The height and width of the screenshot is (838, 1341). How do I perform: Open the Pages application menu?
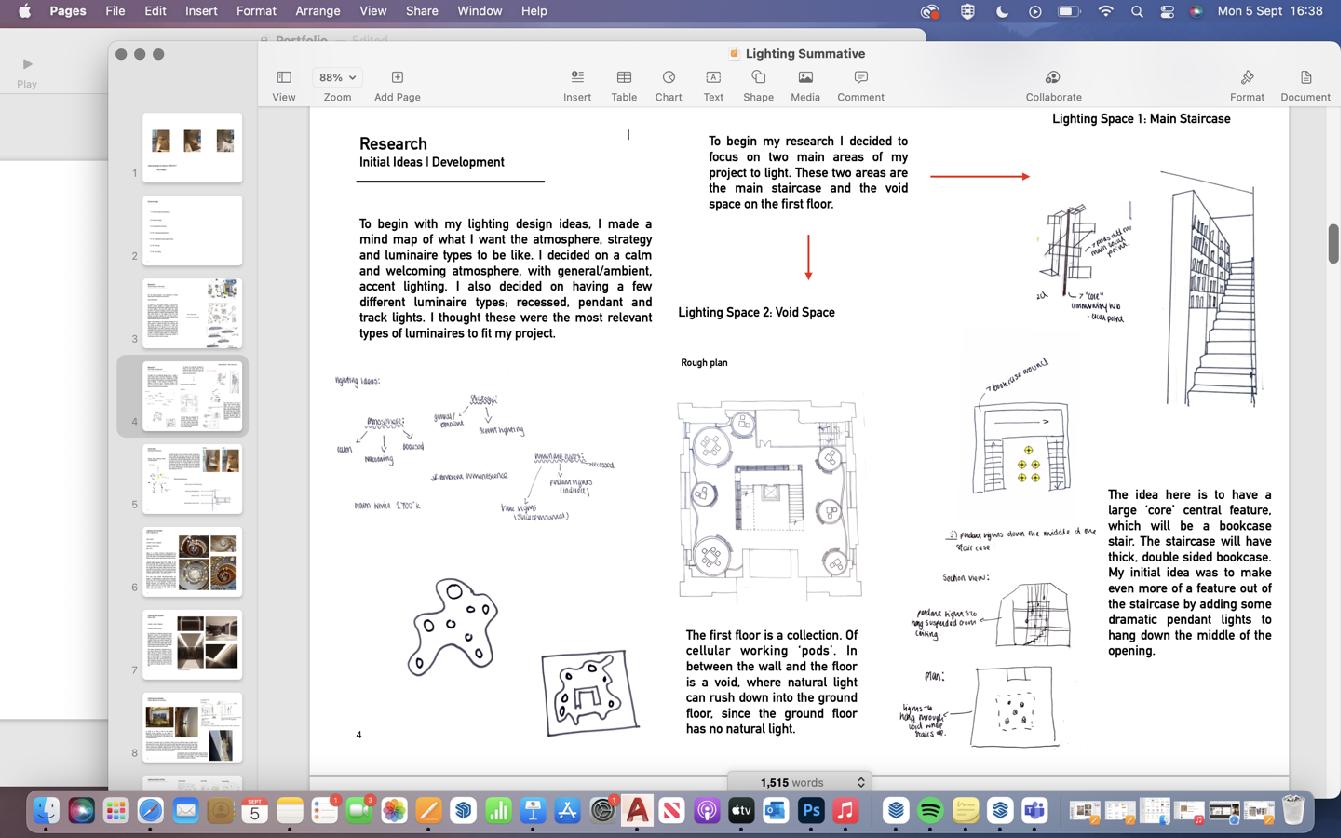pyautogui.click(x=67, y=11)
